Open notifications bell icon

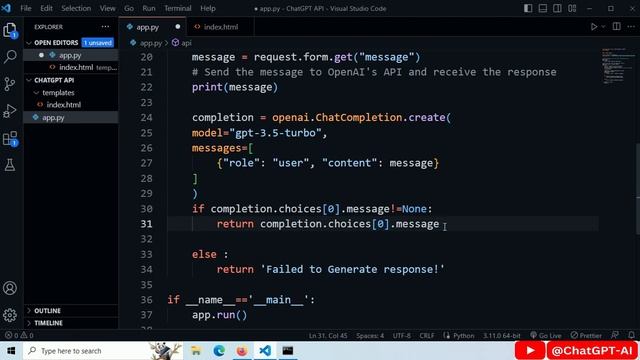click(631, 335)
